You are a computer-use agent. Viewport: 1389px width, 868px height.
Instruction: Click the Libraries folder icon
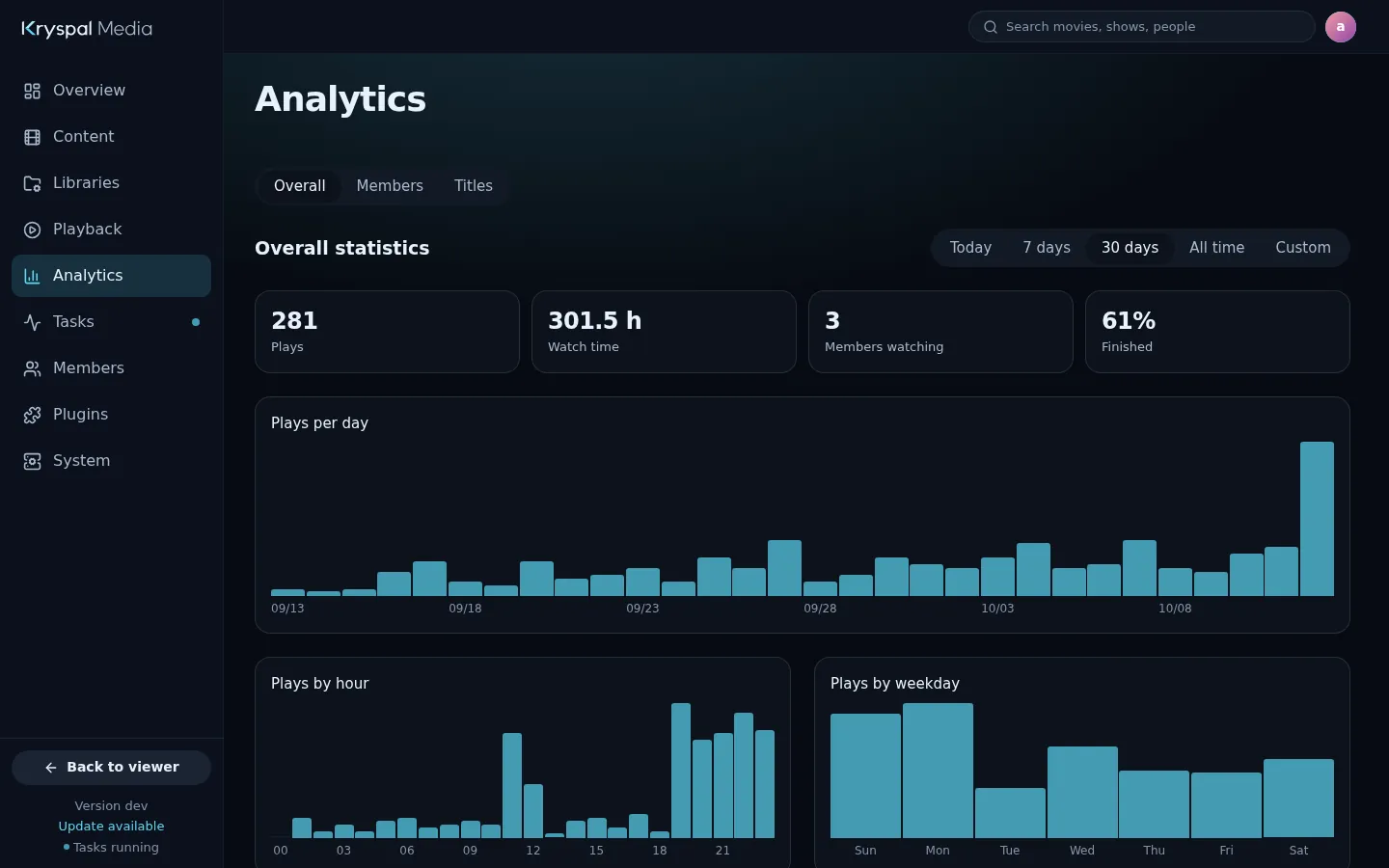(x=32, y=183)
